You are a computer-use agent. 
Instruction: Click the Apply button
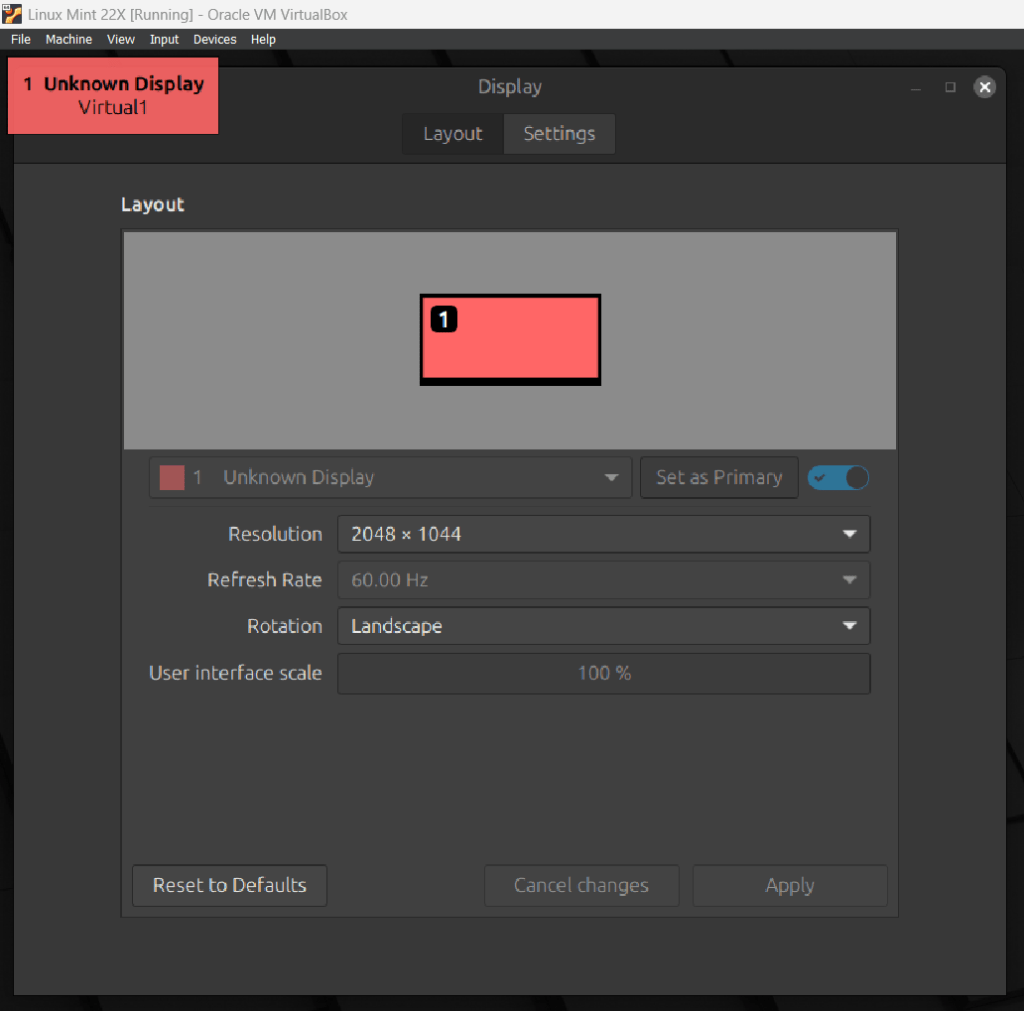[x=789, y=886]
